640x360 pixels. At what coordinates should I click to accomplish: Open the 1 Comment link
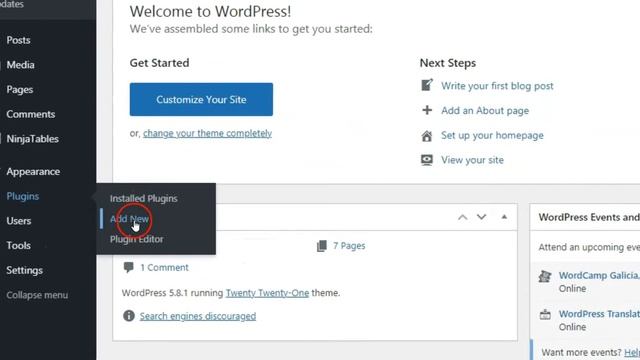[x=164, y=267]
